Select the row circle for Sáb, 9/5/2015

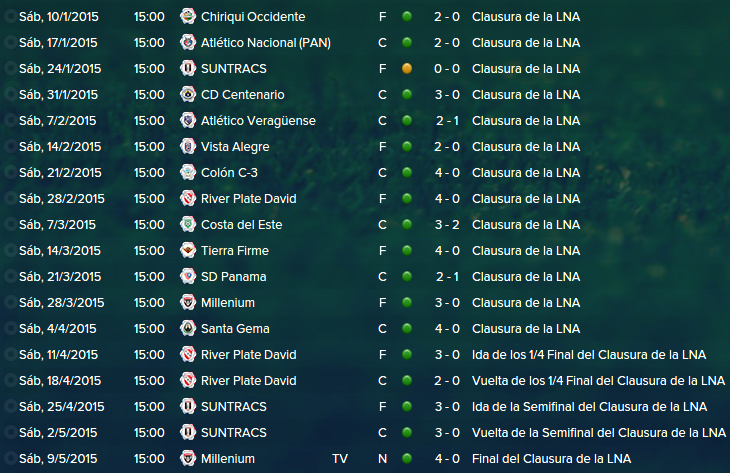coord(10,459)
